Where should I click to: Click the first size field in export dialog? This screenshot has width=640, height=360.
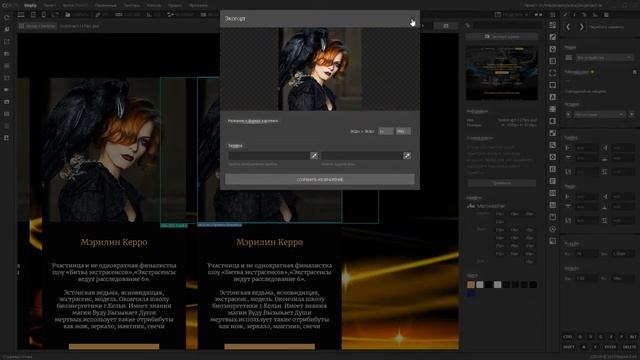[x=386, y=131]
